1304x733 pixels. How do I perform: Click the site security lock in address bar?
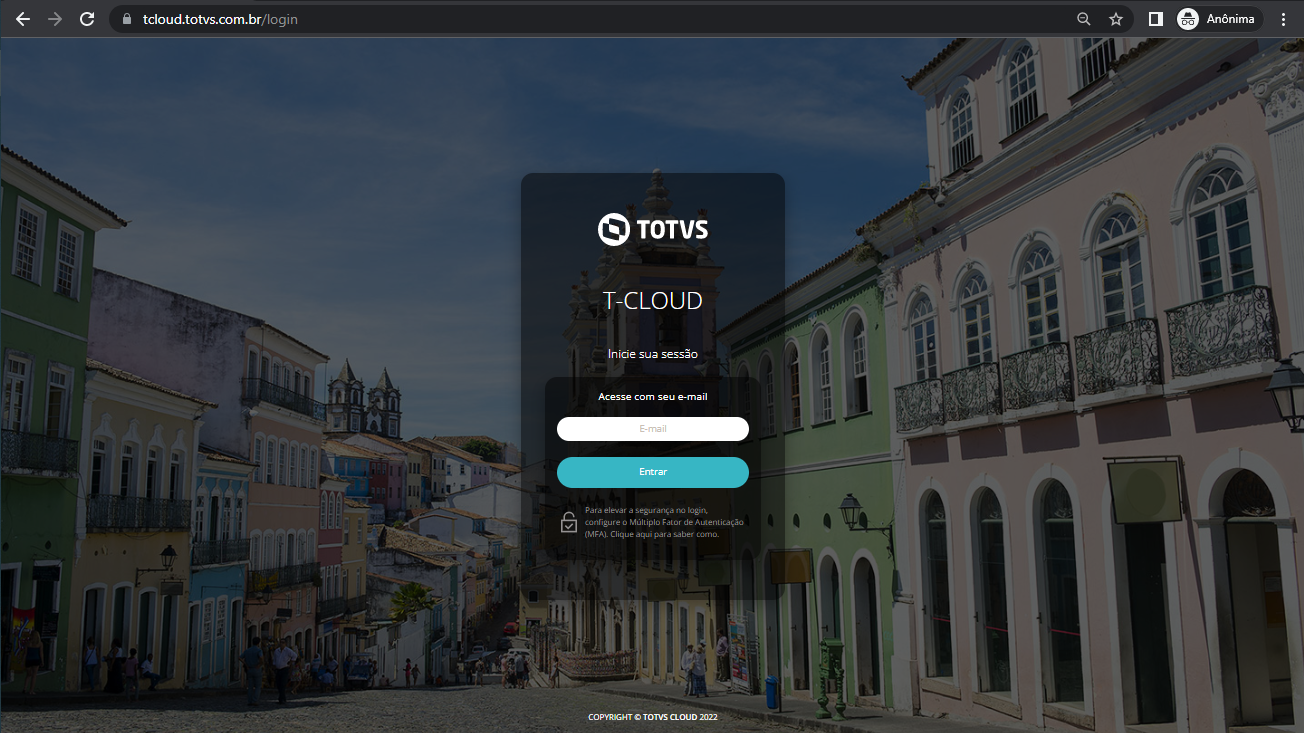tap(126, 18)
